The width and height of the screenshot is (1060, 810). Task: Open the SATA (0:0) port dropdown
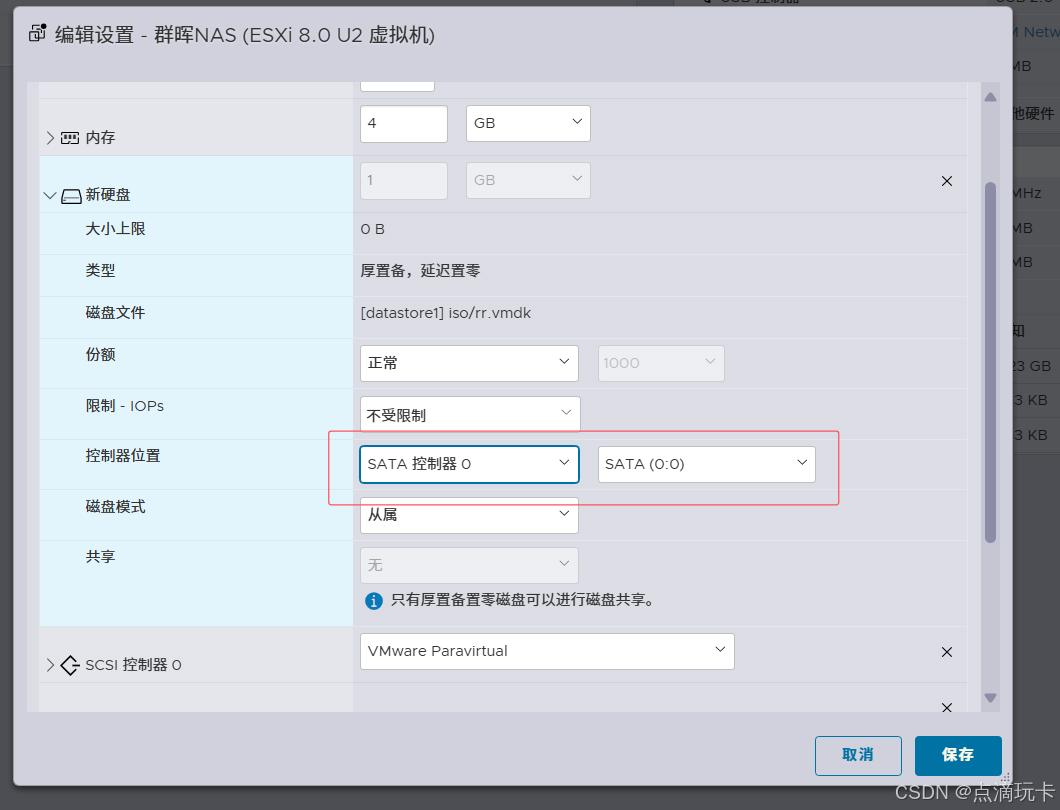[706, 464]
